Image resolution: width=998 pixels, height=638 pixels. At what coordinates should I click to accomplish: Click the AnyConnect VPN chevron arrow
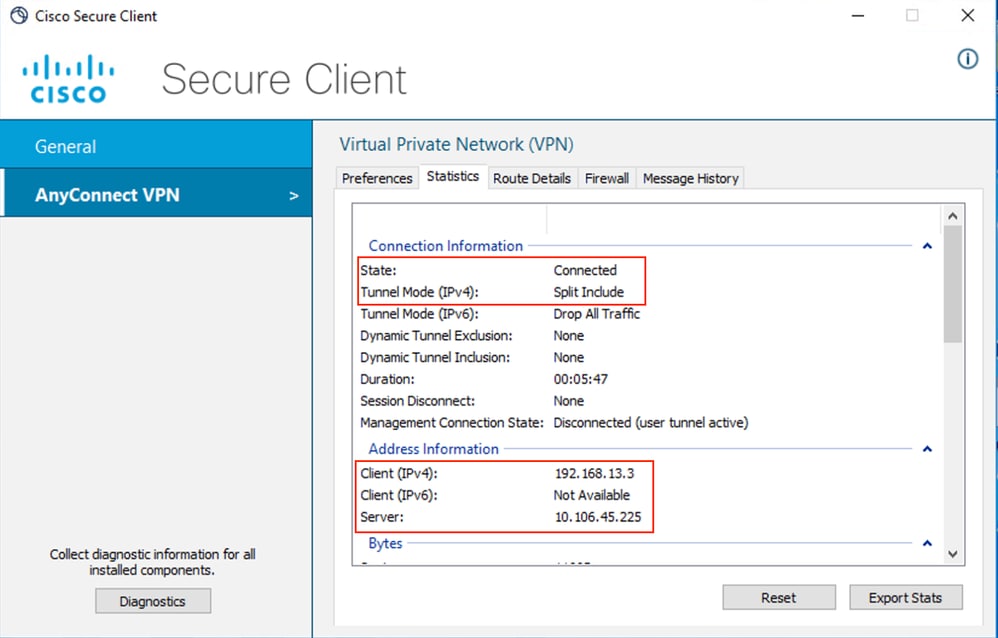pos(293,195)
